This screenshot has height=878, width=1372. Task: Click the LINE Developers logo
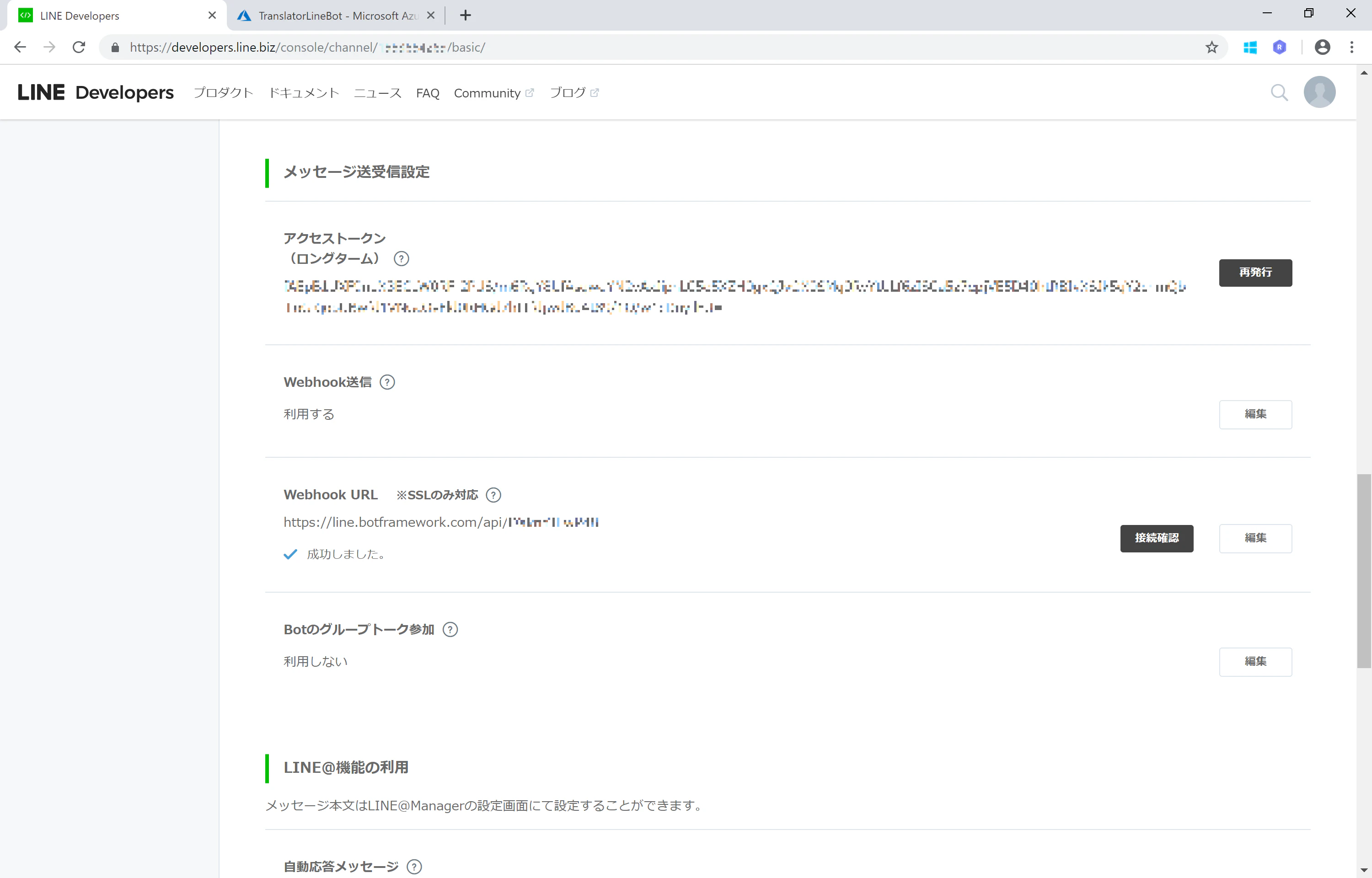(96, 92)
